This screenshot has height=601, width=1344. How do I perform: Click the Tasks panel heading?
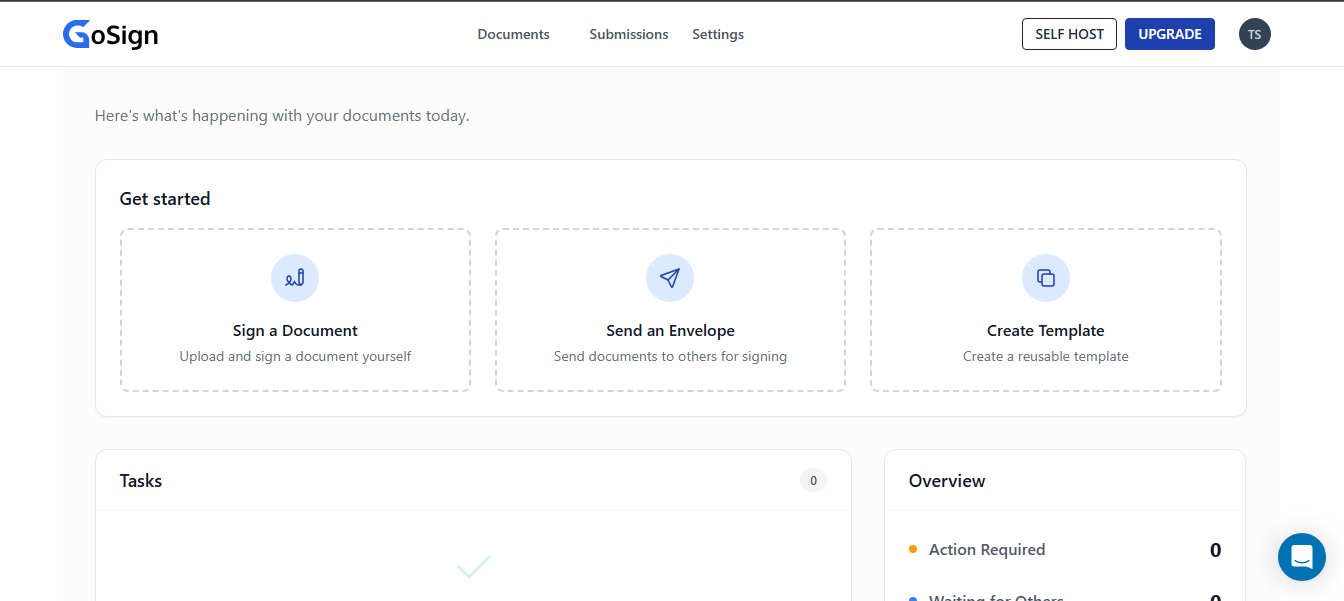(141, 481)
